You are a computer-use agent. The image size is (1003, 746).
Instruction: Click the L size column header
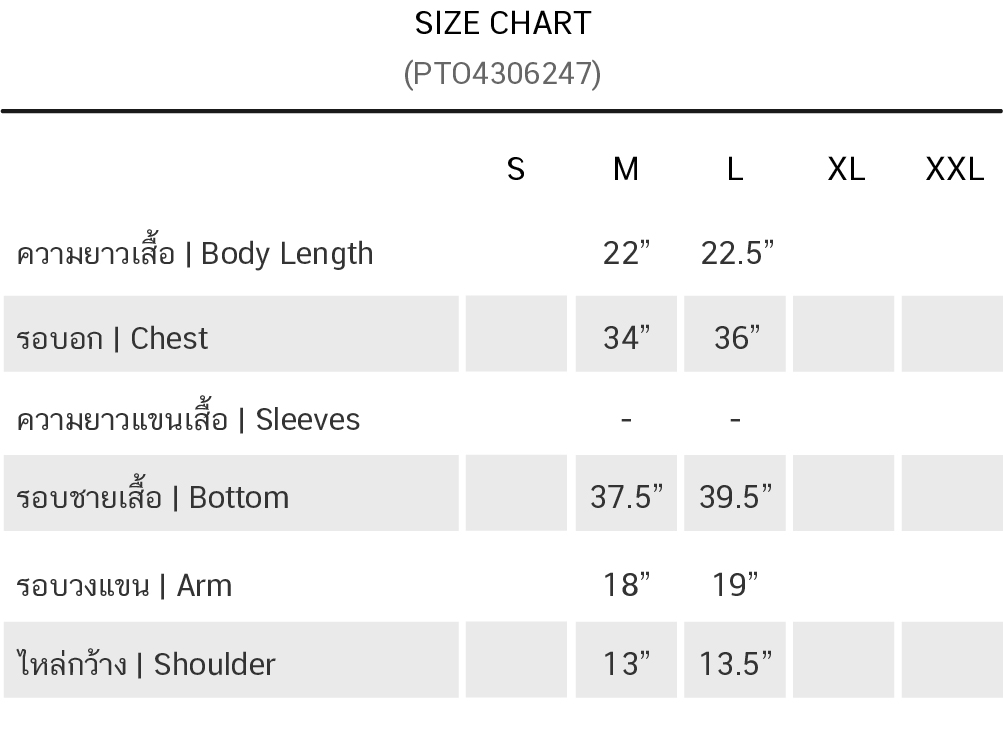735,170
